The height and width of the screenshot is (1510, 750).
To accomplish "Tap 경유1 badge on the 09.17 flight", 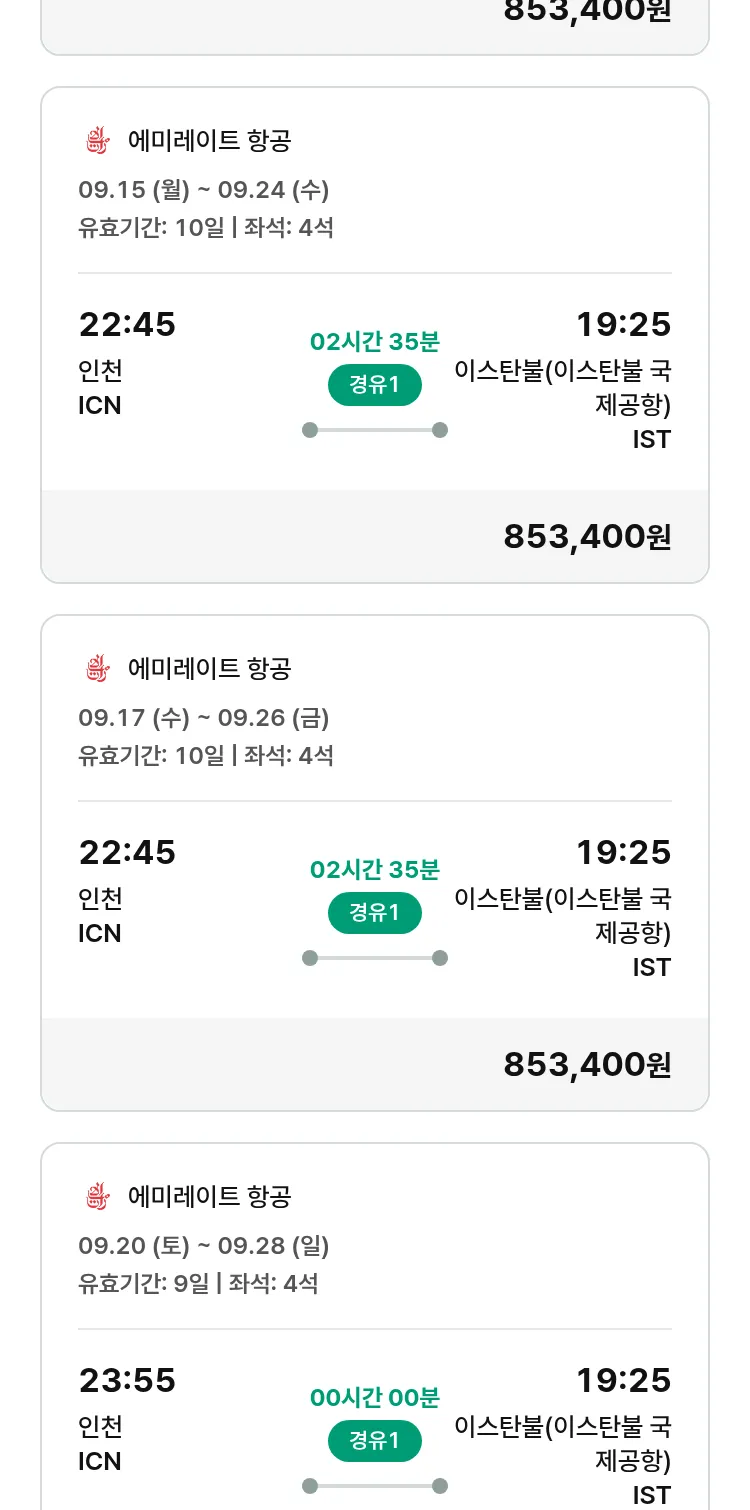I will (375, 913).
